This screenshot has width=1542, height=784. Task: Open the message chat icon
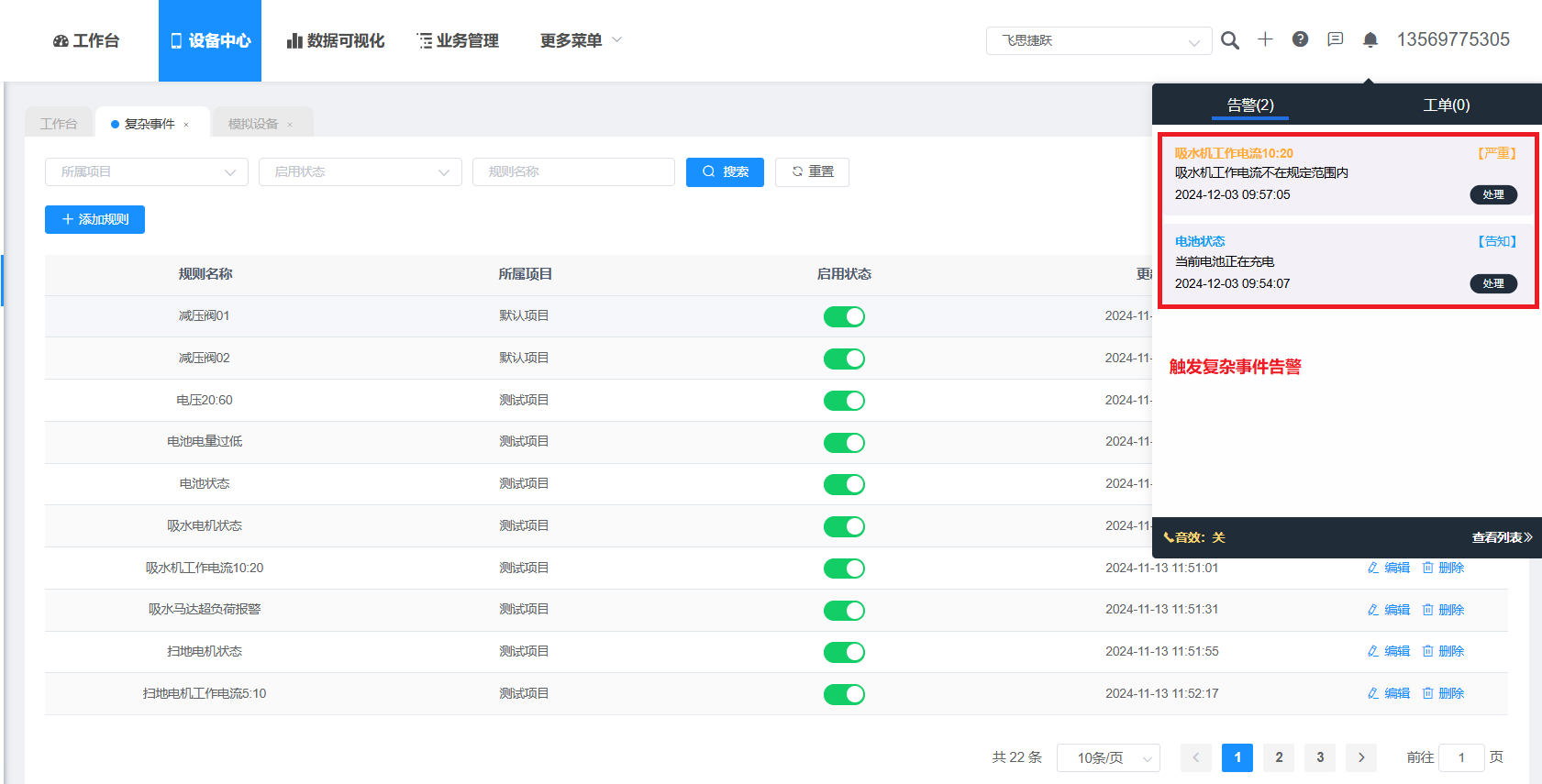[1336, 39]
